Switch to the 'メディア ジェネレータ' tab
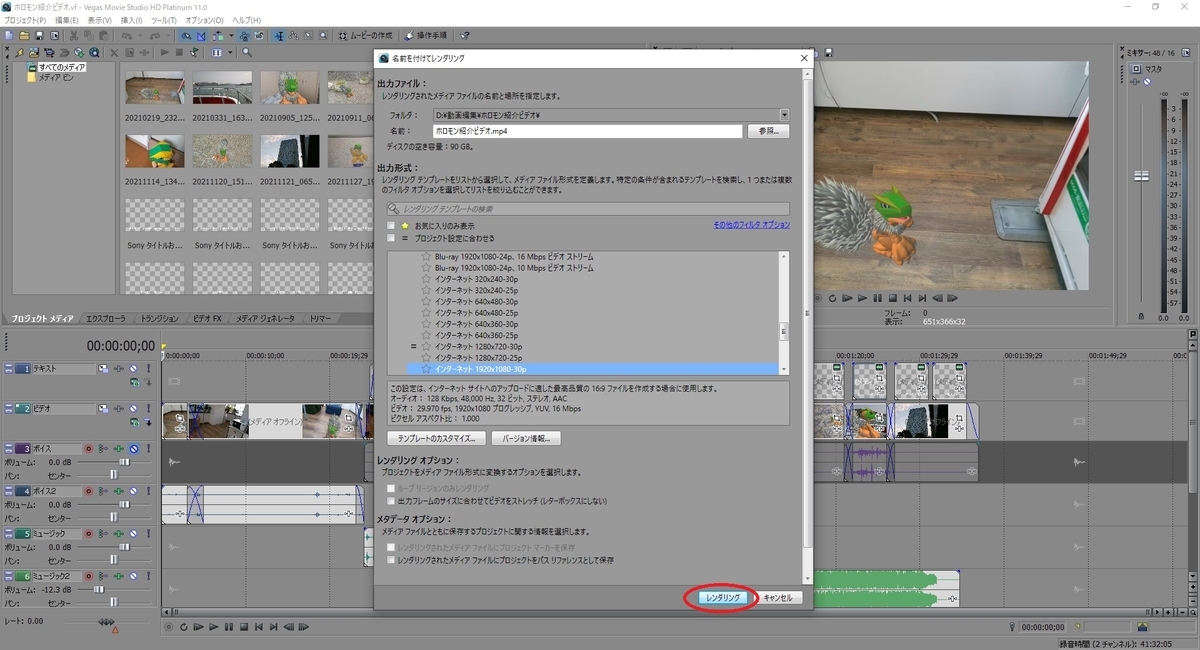This screenshot has height=650, width=1200. click(266, 318)
